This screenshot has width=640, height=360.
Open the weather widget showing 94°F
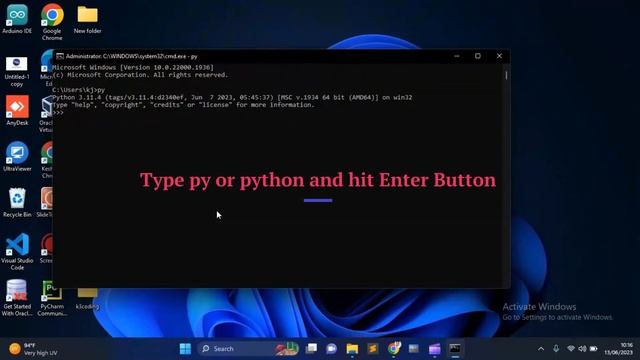click(33, 349)
